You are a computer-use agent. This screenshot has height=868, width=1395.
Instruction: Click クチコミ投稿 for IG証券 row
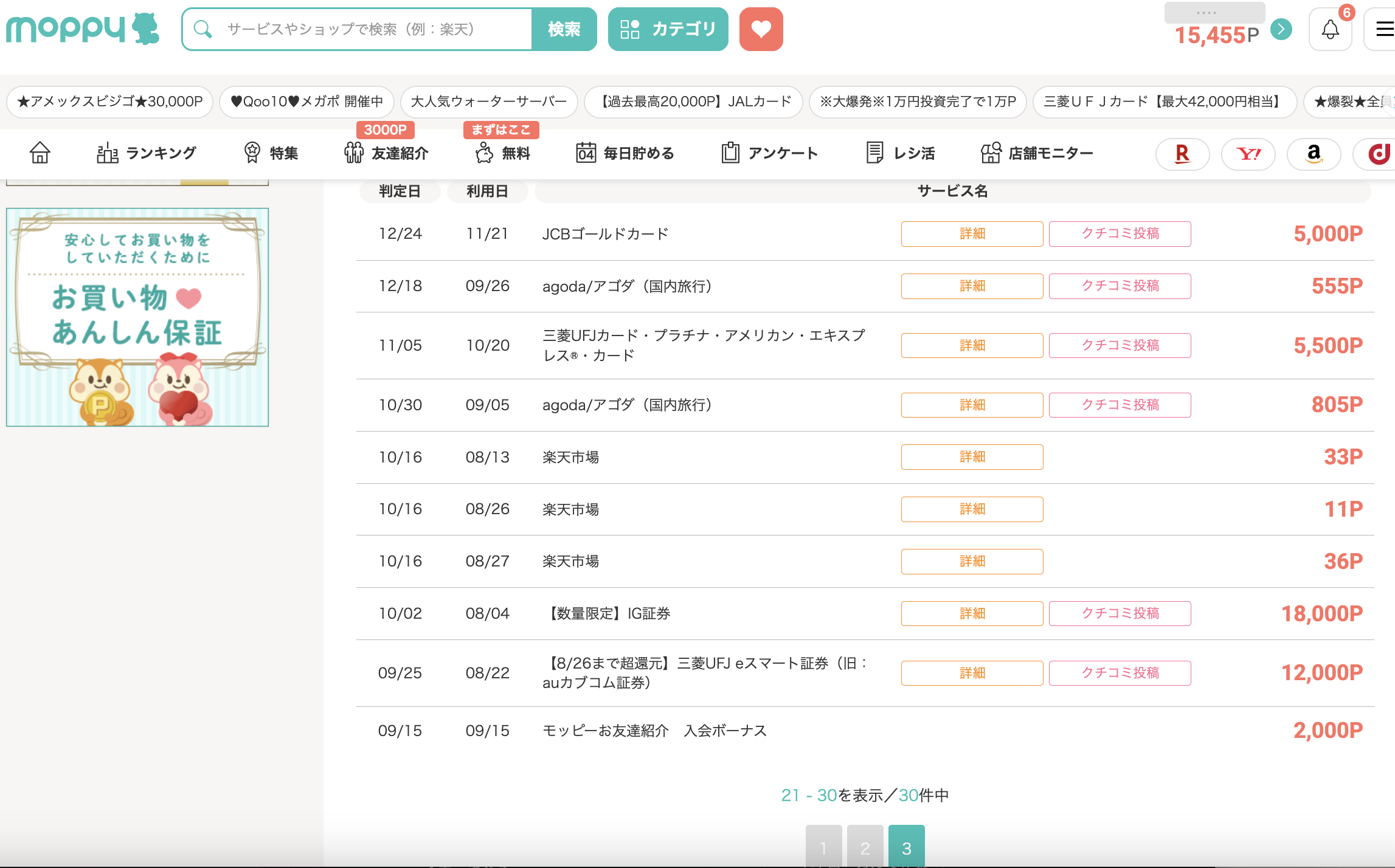click(1120, 613)
